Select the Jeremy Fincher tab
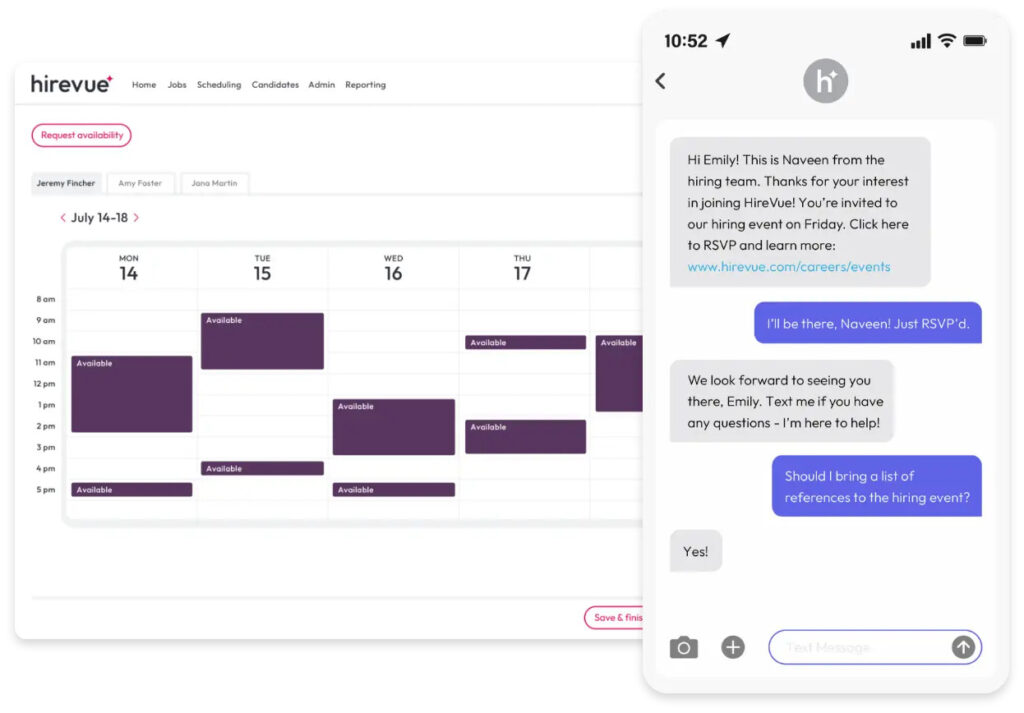 click(x=66, y=183)
